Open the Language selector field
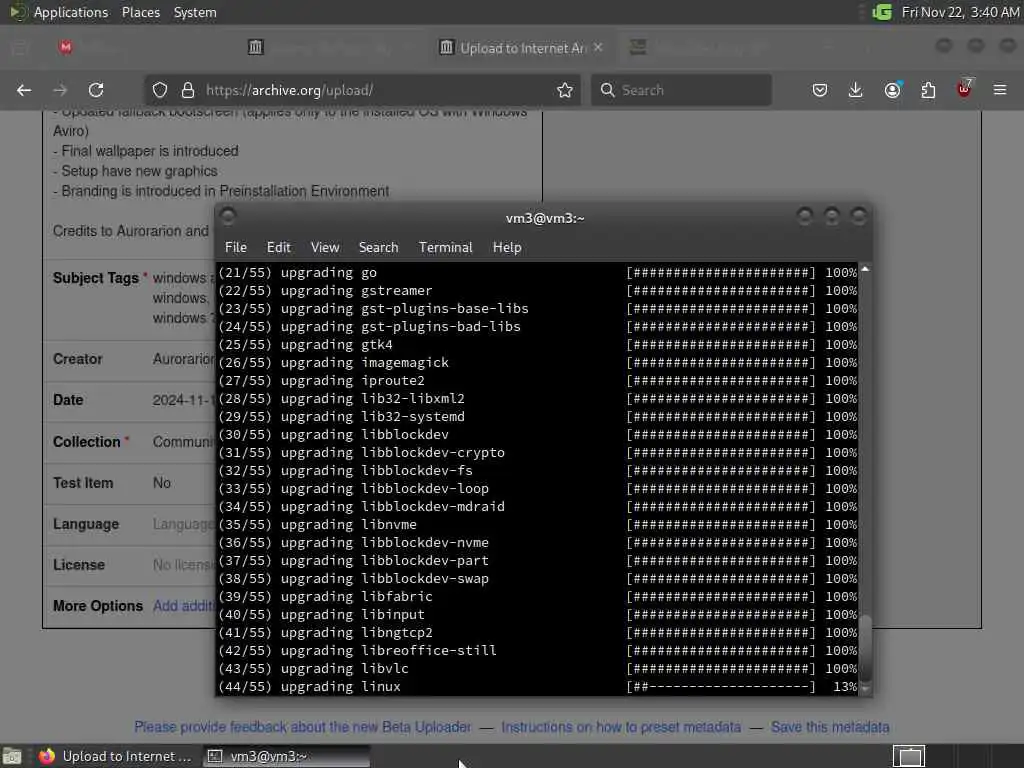 (184, 524)
